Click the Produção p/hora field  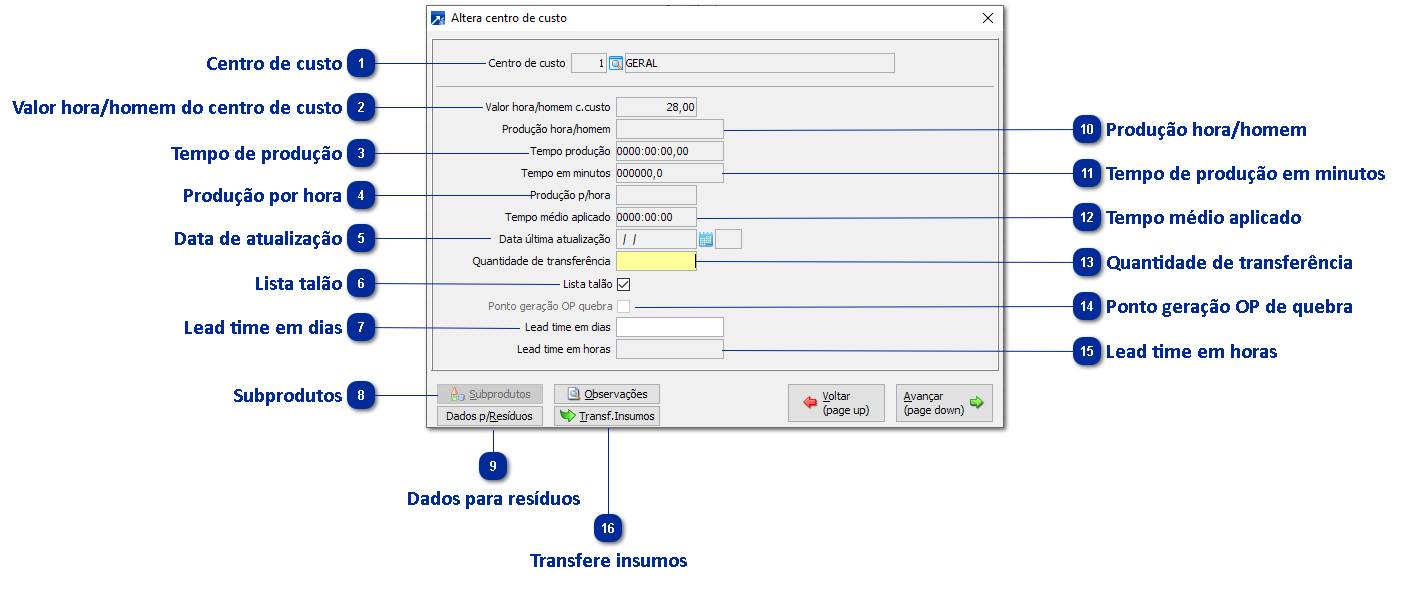click(x=656, y=195)
